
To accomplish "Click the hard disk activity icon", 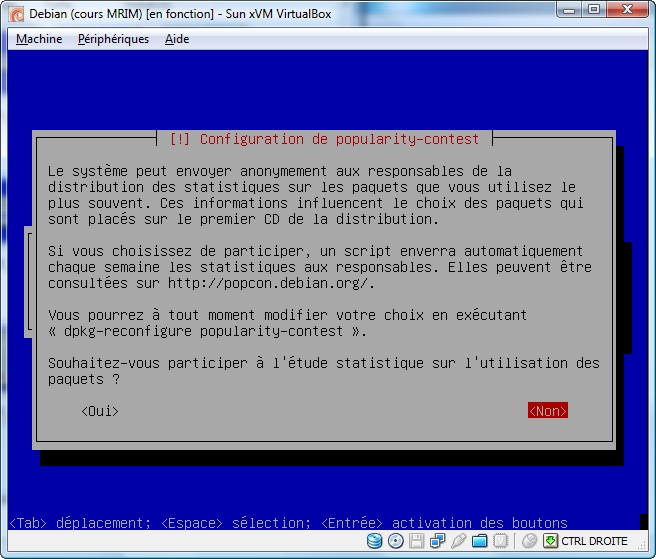I will pos(374,541).
